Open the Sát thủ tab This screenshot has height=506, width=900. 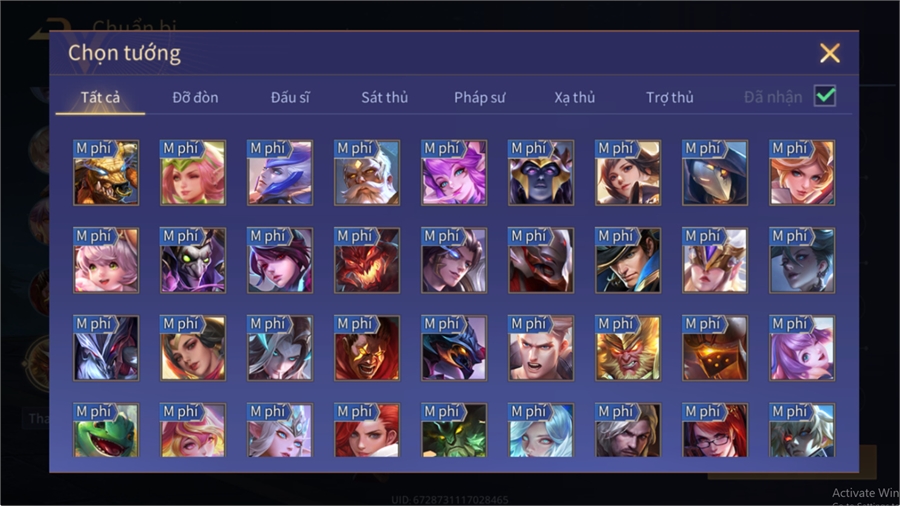385,98
